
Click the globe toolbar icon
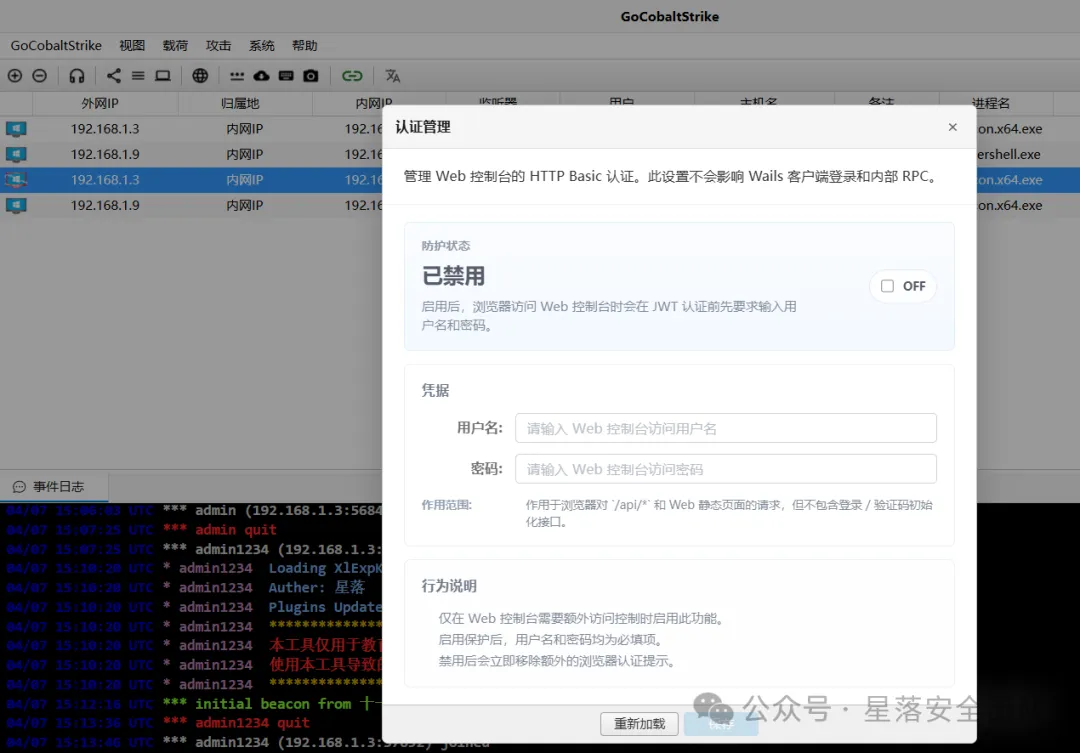200,76
